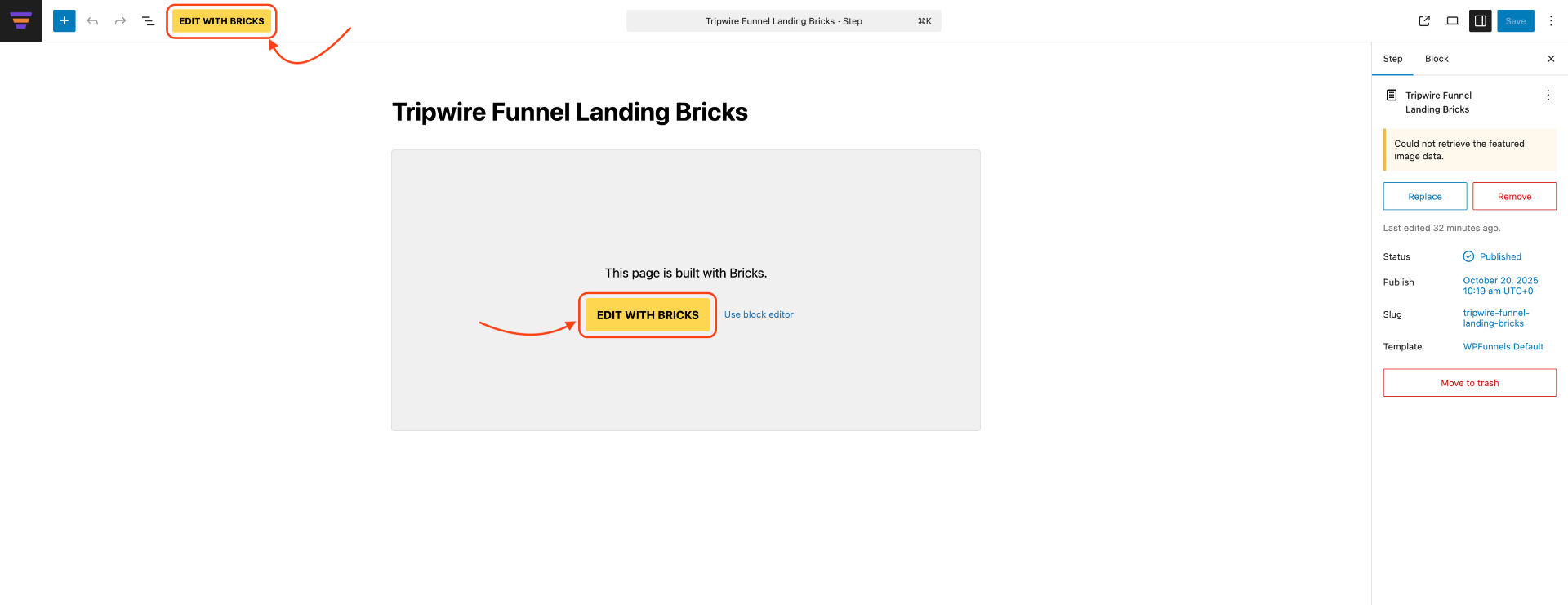Viewport: 1568px width, 605px height.
Task: Select the Step tab in sidebar
Action: [x=1392, y=59]
